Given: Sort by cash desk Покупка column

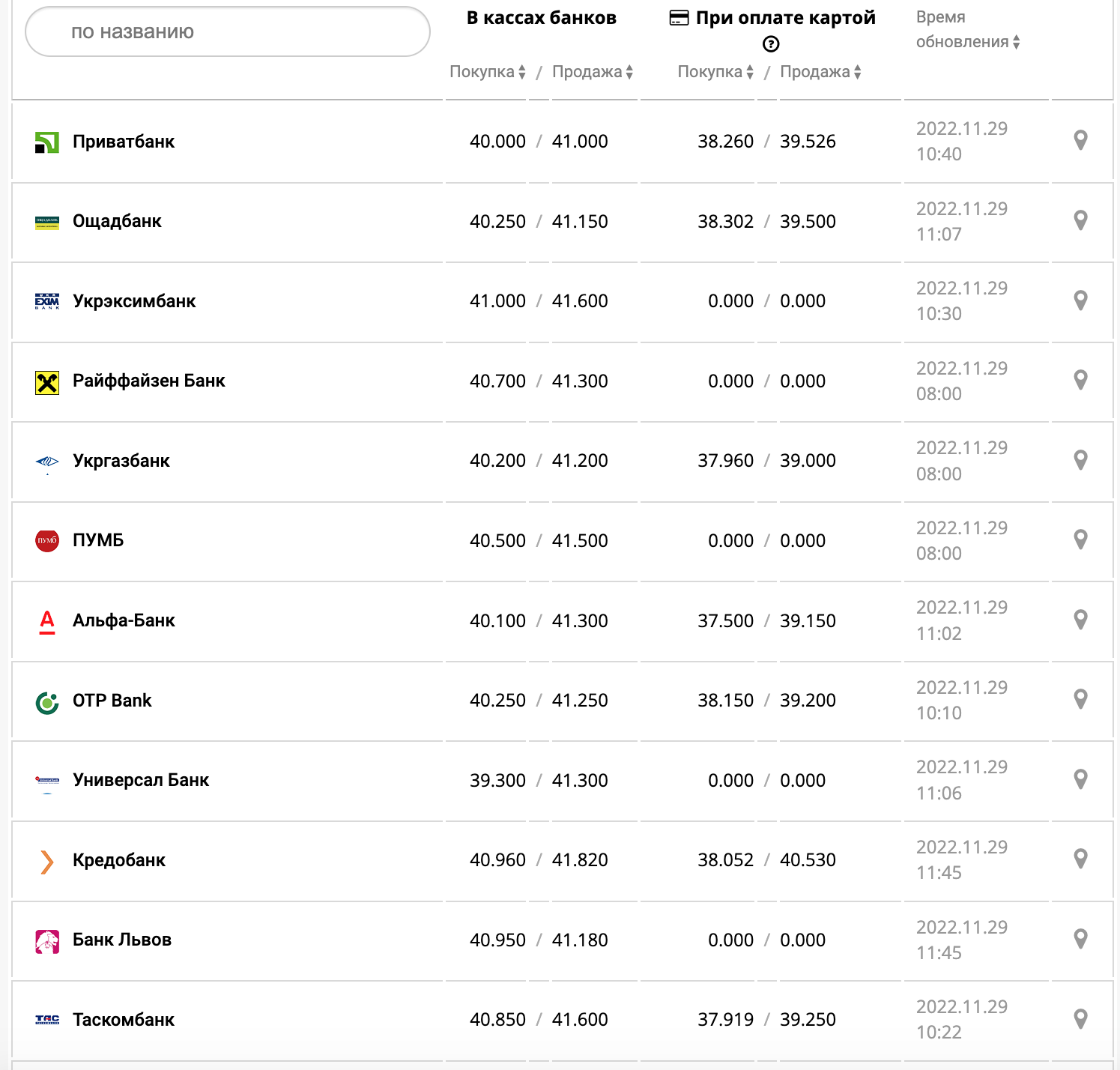Looking at the screenshot, I should [488, 72].
